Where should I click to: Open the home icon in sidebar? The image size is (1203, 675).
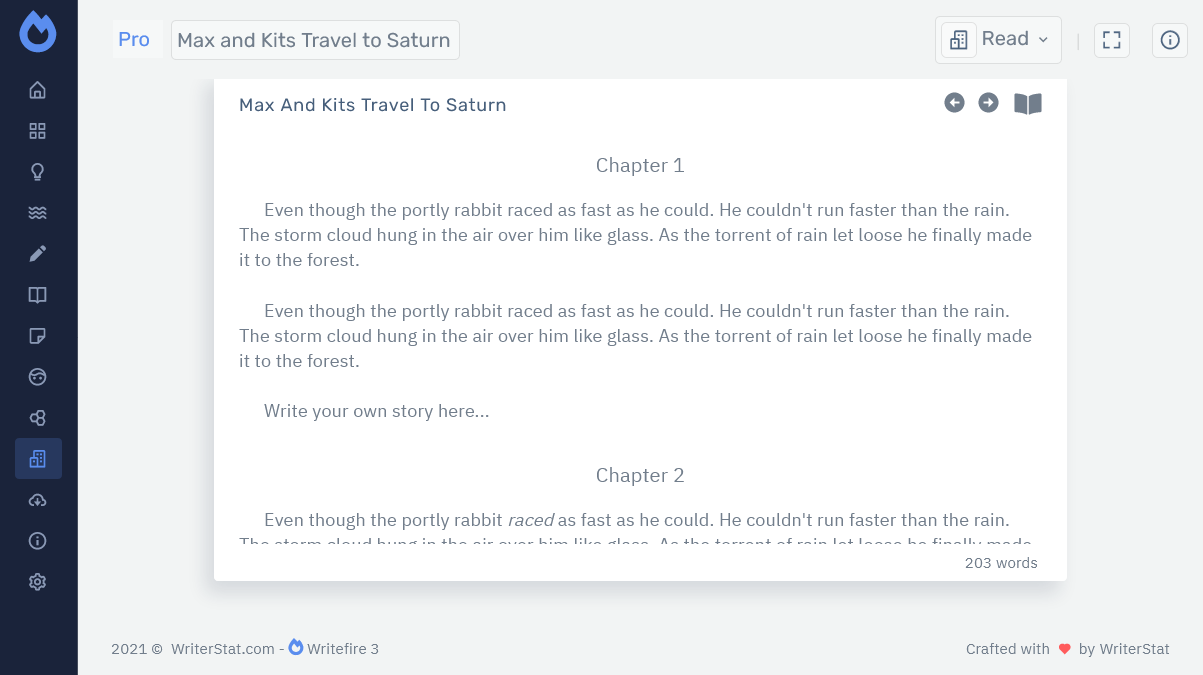click(x=38, y=91)
